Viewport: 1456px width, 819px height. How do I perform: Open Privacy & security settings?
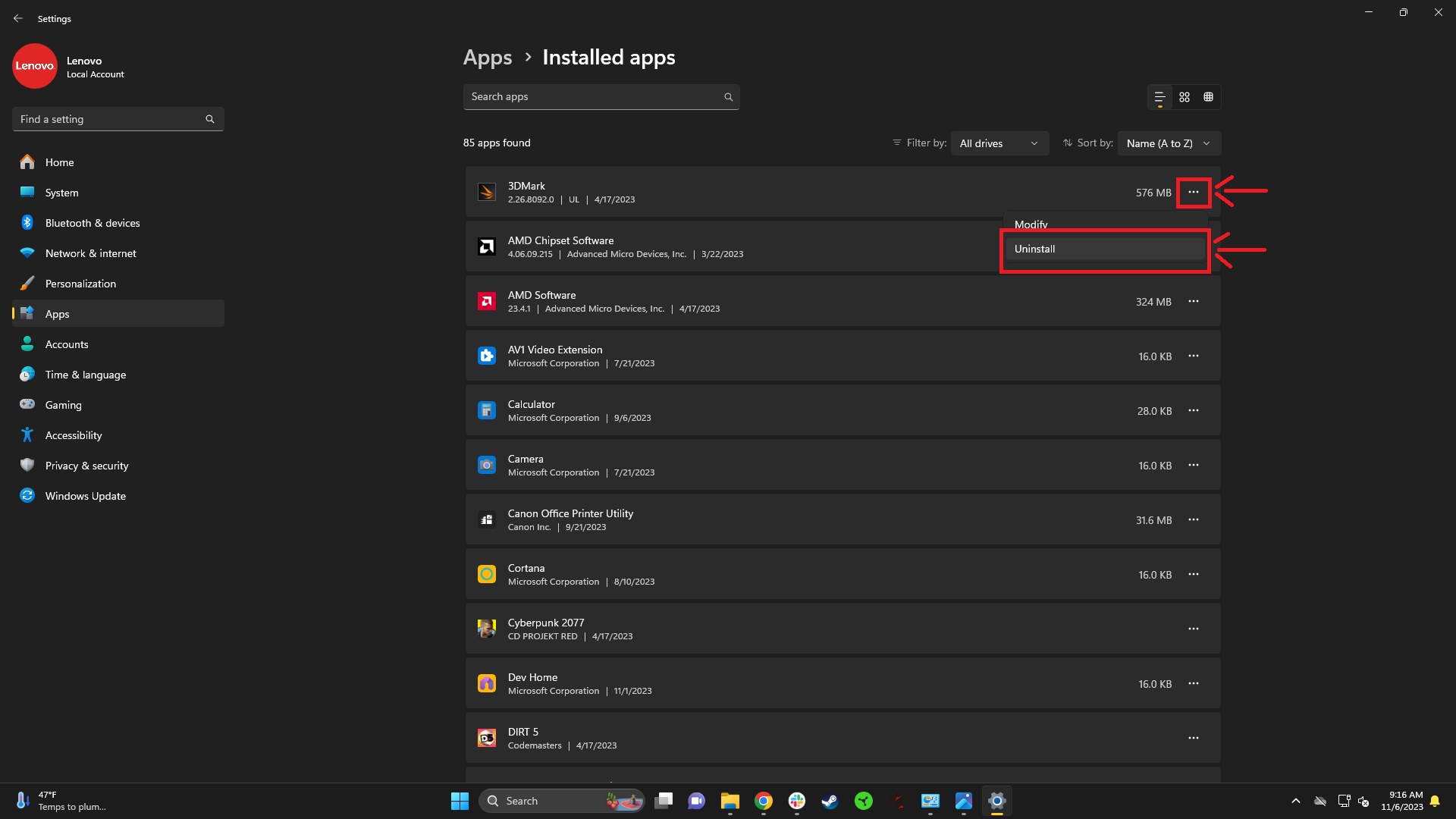pos(118,466)
